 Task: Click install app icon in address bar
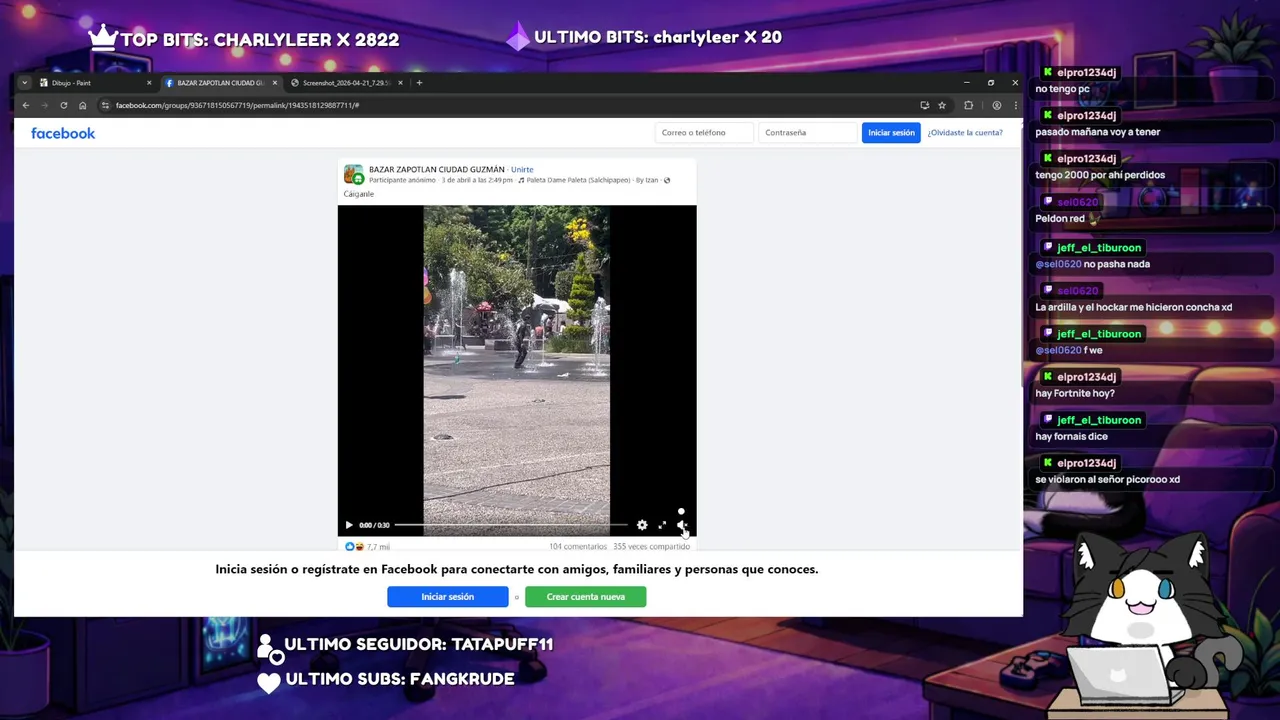[924, 105]
